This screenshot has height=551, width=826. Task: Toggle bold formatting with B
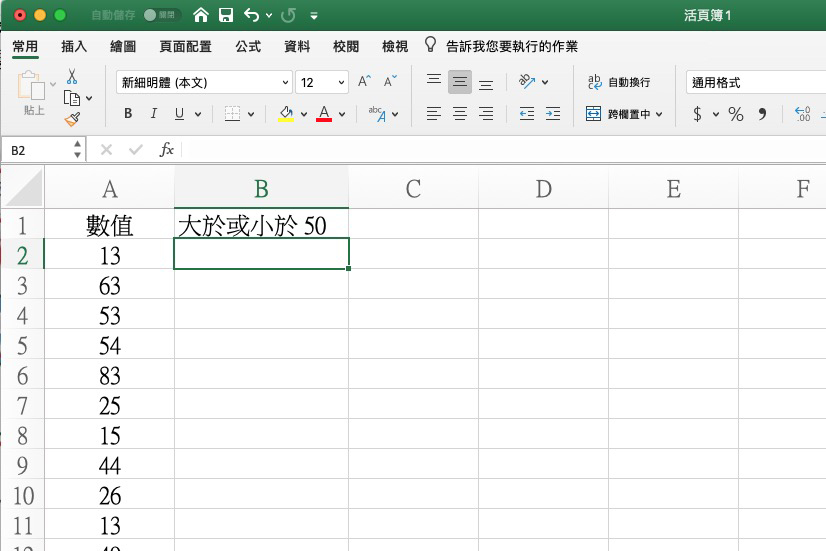(128, 113)
